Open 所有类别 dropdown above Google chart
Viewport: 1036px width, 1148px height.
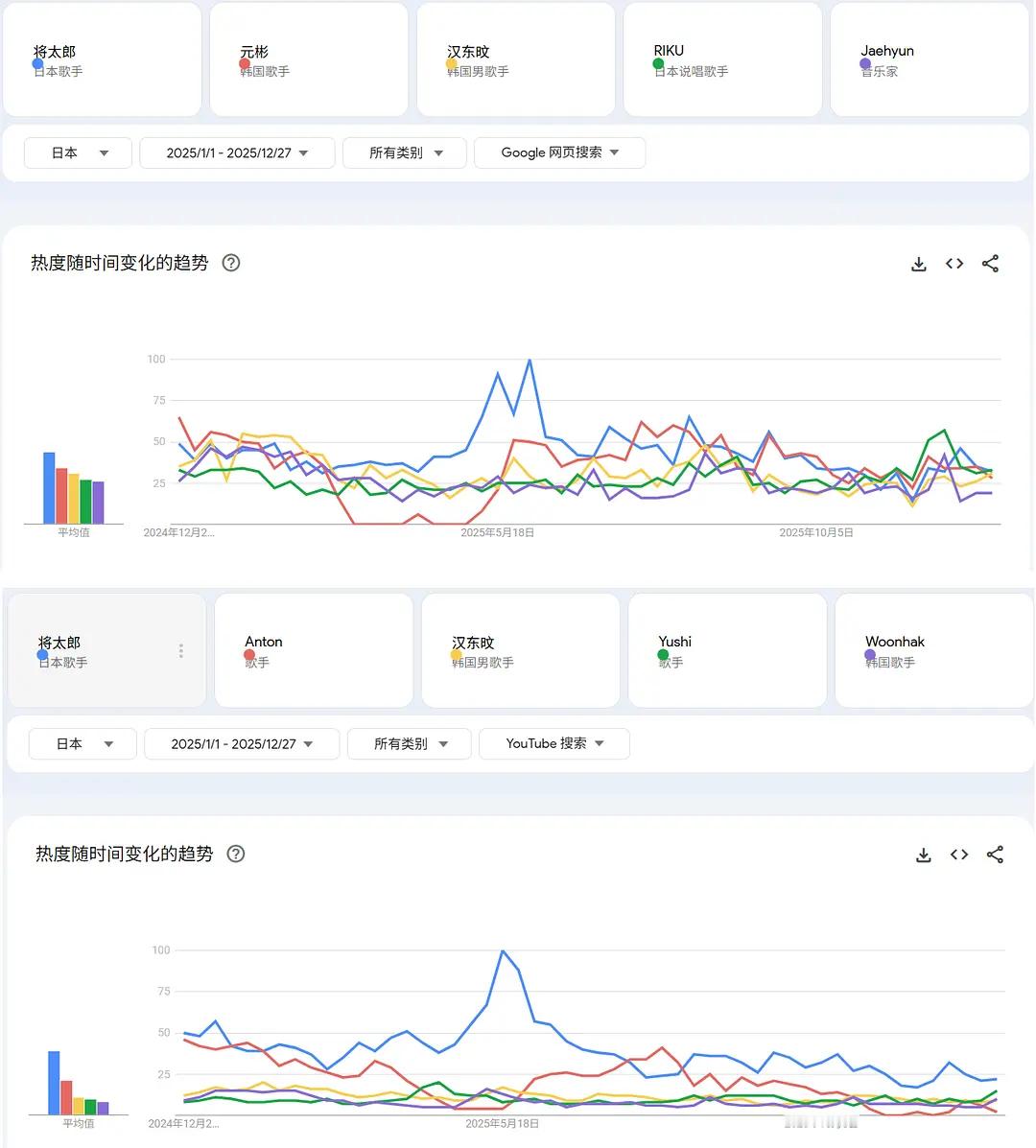pos(405,153)
